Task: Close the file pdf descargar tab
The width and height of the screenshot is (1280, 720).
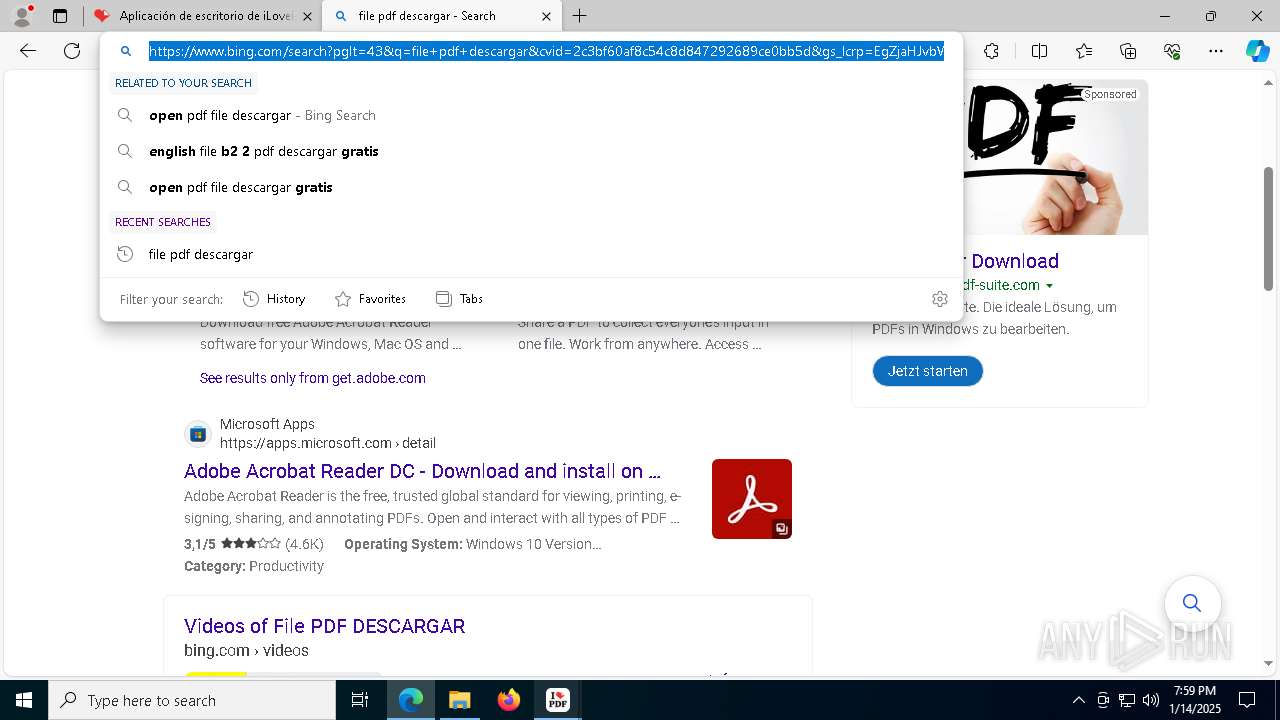Action: point(546,16)
